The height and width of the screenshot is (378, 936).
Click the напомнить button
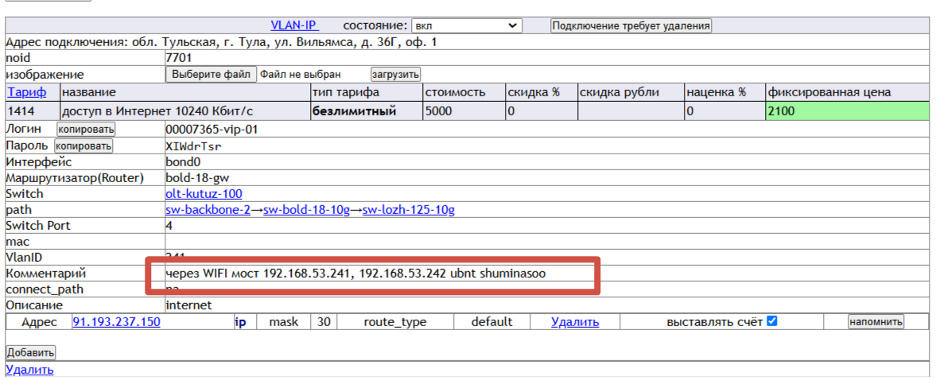click(x=876, y=322)
